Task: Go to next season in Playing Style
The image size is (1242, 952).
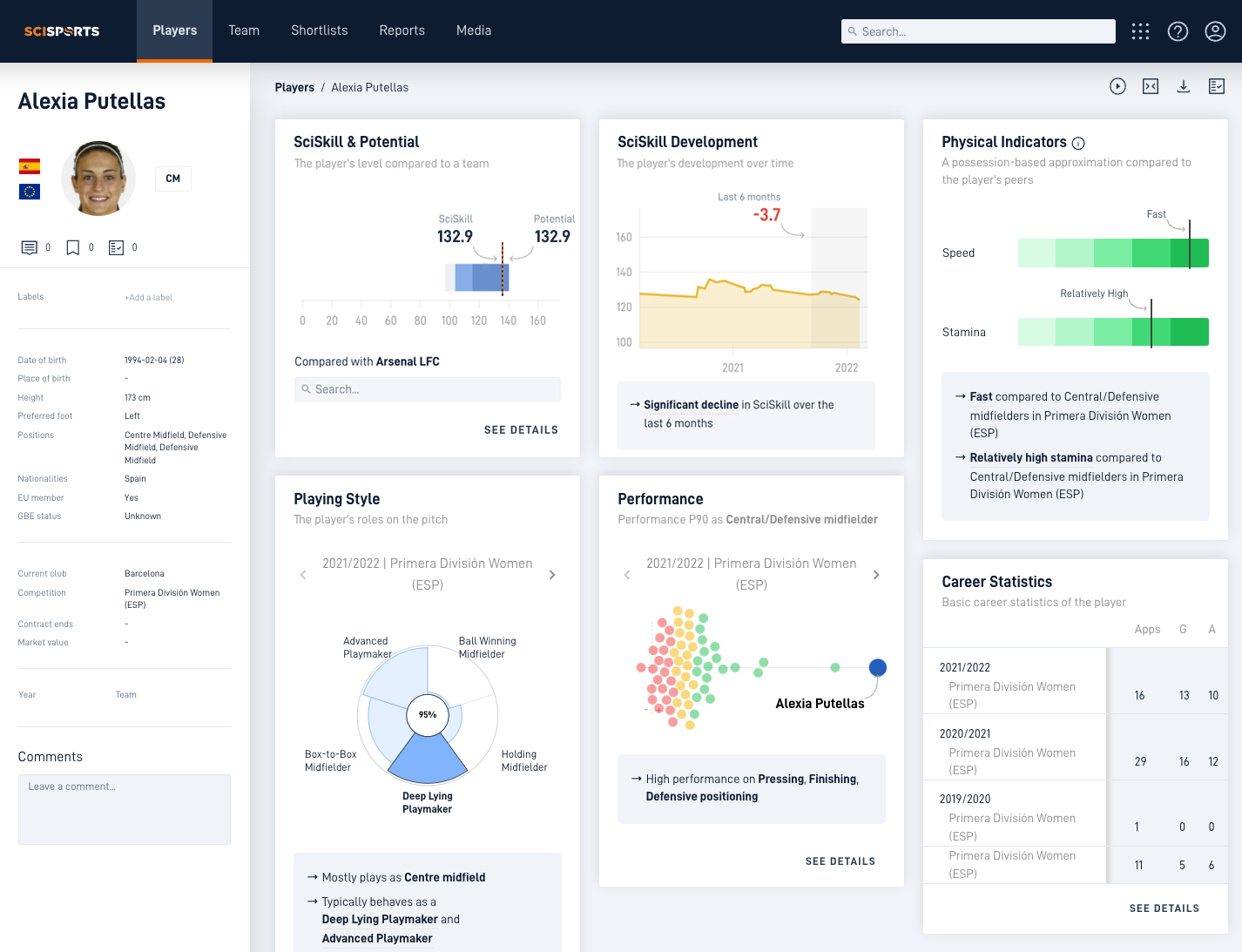Action: (x=552, y=575)
